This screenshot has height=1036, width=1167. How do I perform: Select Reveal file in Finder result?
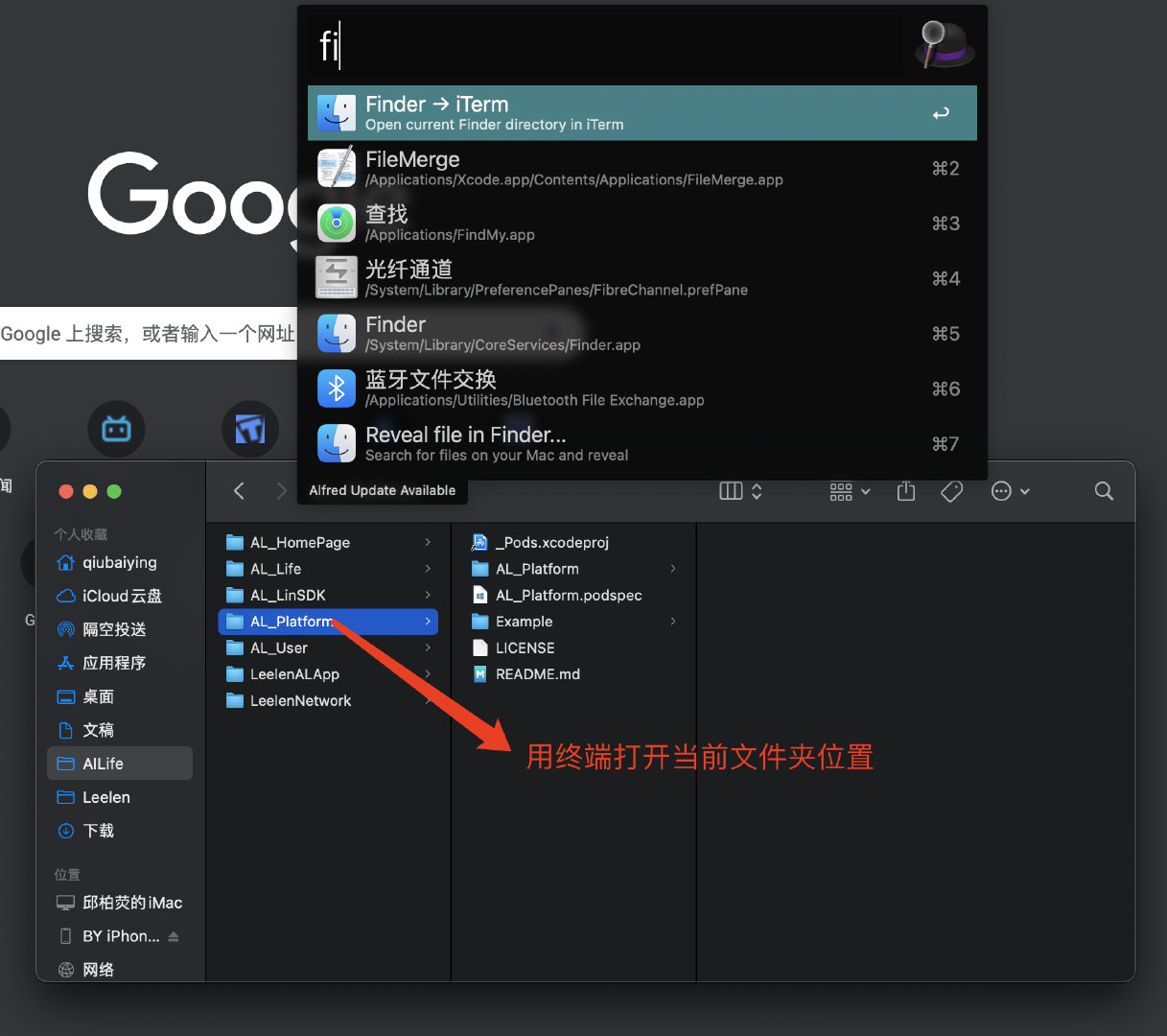pyautogui.click(x=642, y=444)
